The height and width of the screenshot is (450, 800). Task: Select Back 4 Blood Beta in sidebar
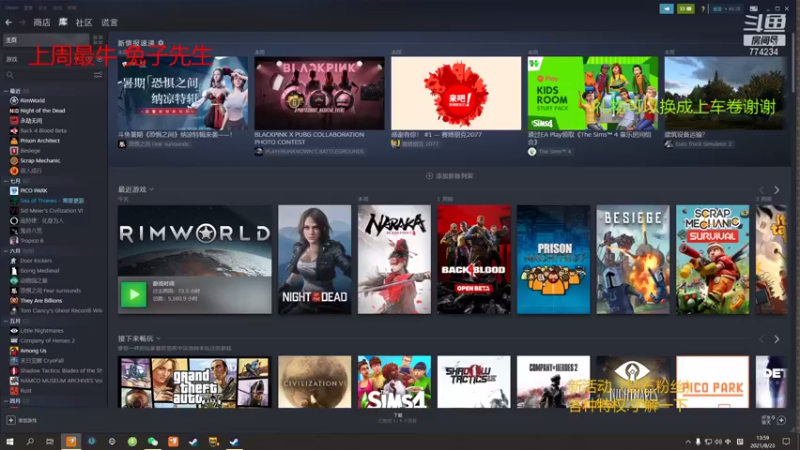(43, 131)
